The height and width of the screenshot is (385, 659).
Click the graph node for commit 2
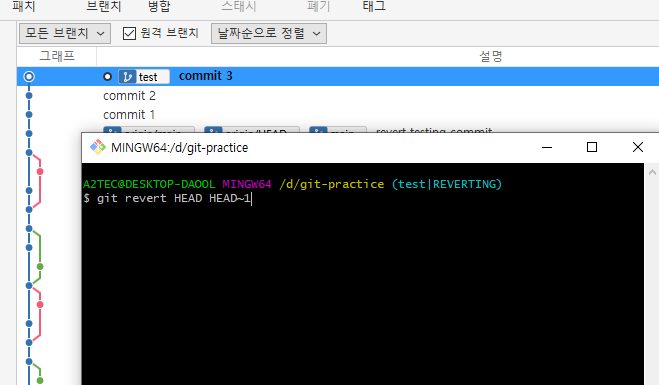29,95
